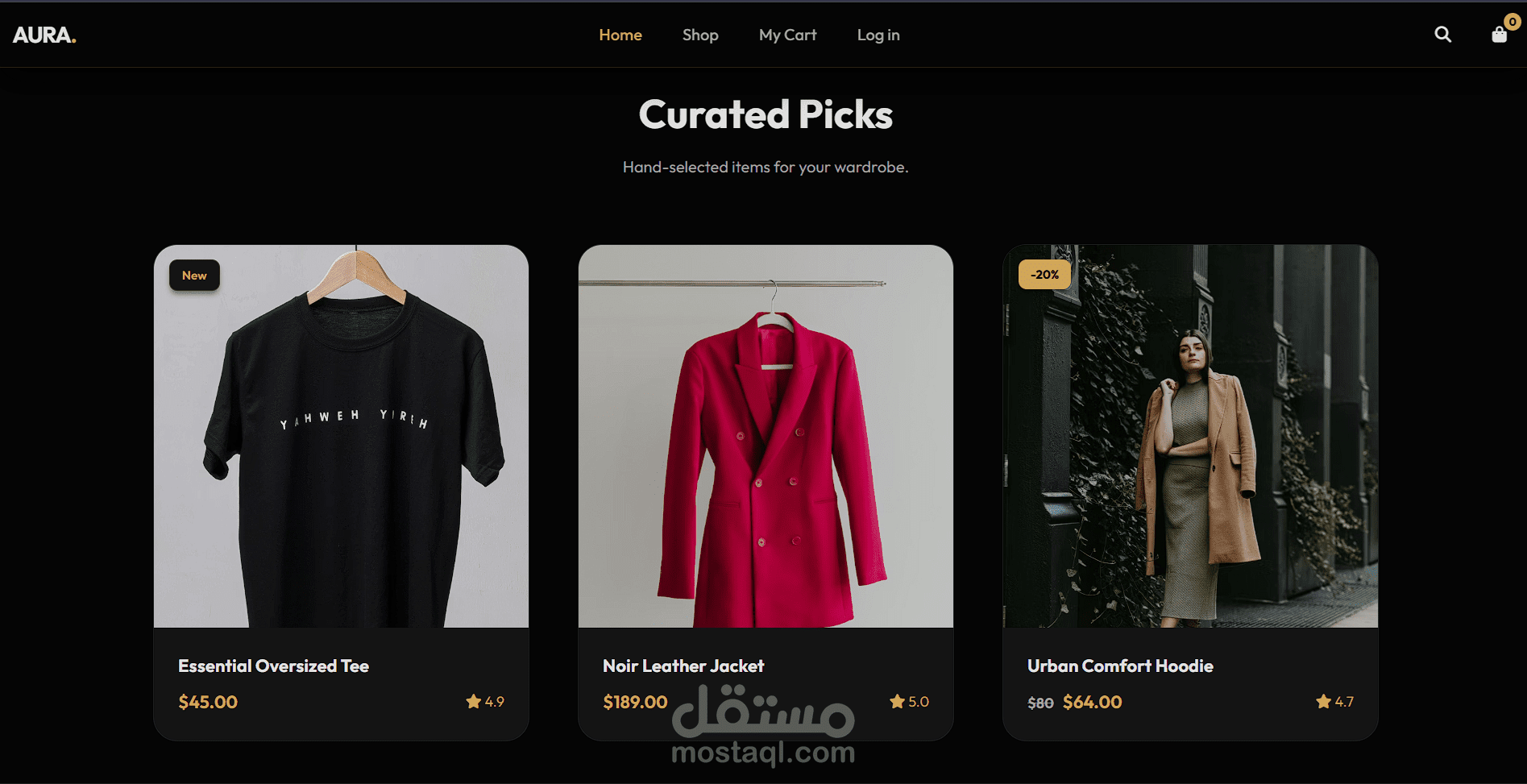Open the shopping bag cart icon

(x=1499, y=35)
